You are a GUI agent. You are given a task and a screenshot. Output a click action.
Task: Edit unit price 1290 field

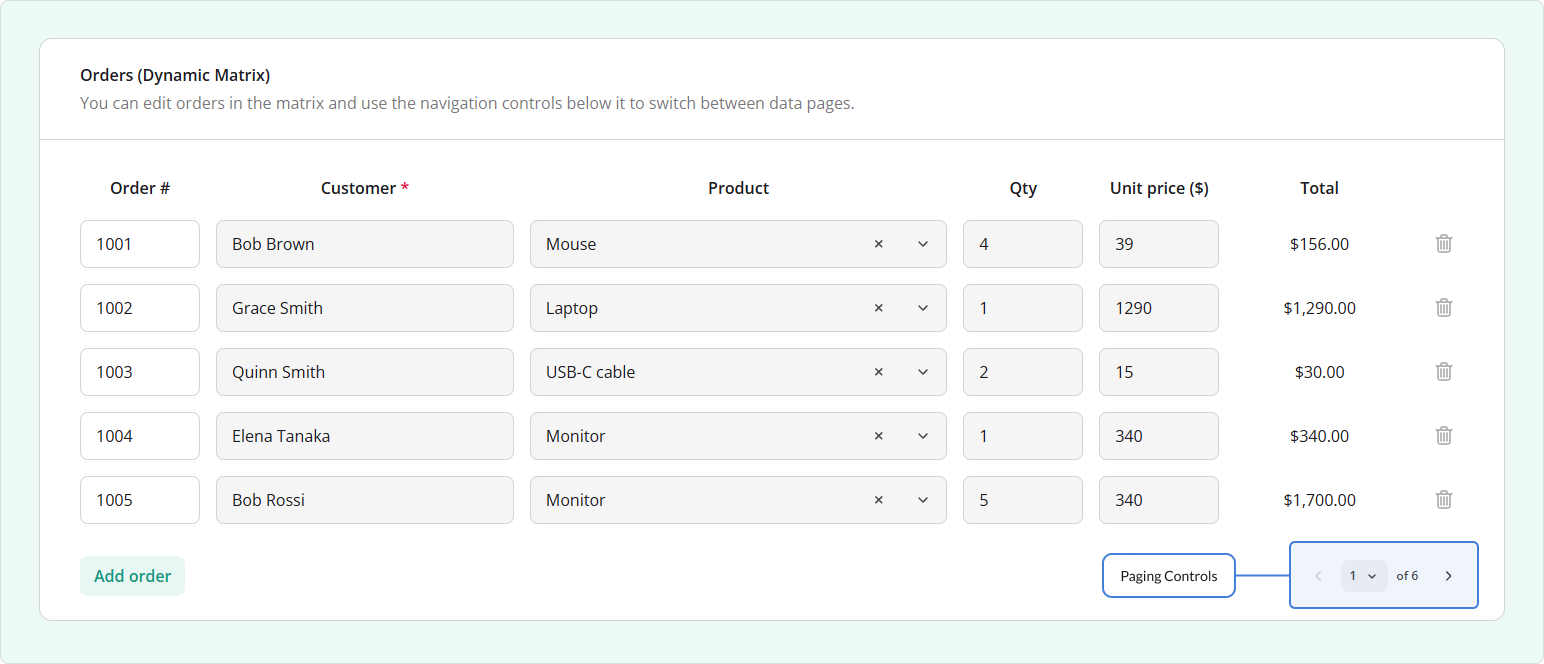1159,308
